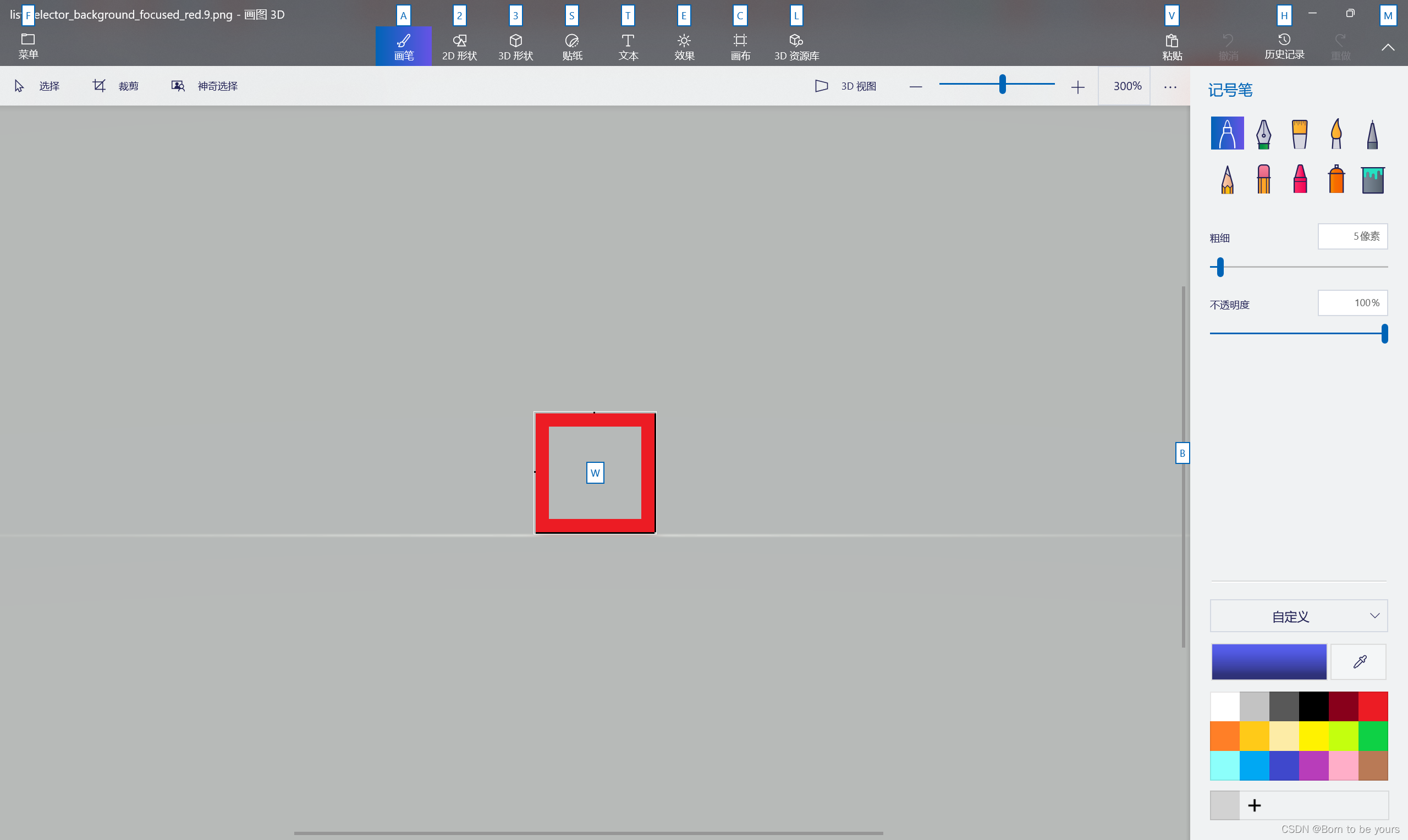Open the Effects tab
Image resolution: width=1408 pixels, height=840 pixels.
tap(684, 46)
